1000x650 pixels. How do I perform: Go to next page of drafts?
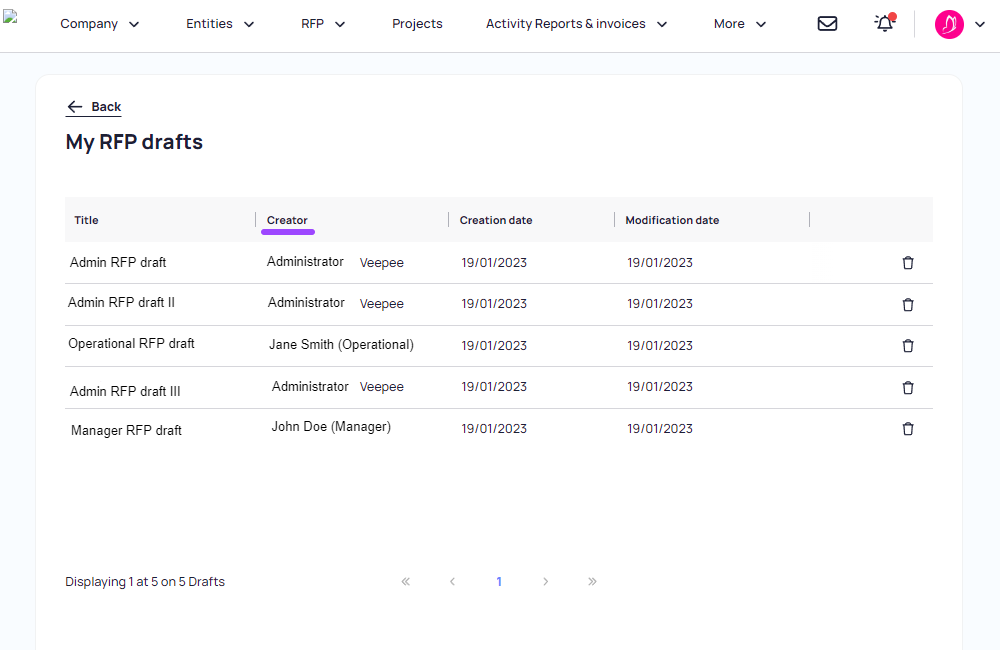pyautogui.click(x=545, y=581)
